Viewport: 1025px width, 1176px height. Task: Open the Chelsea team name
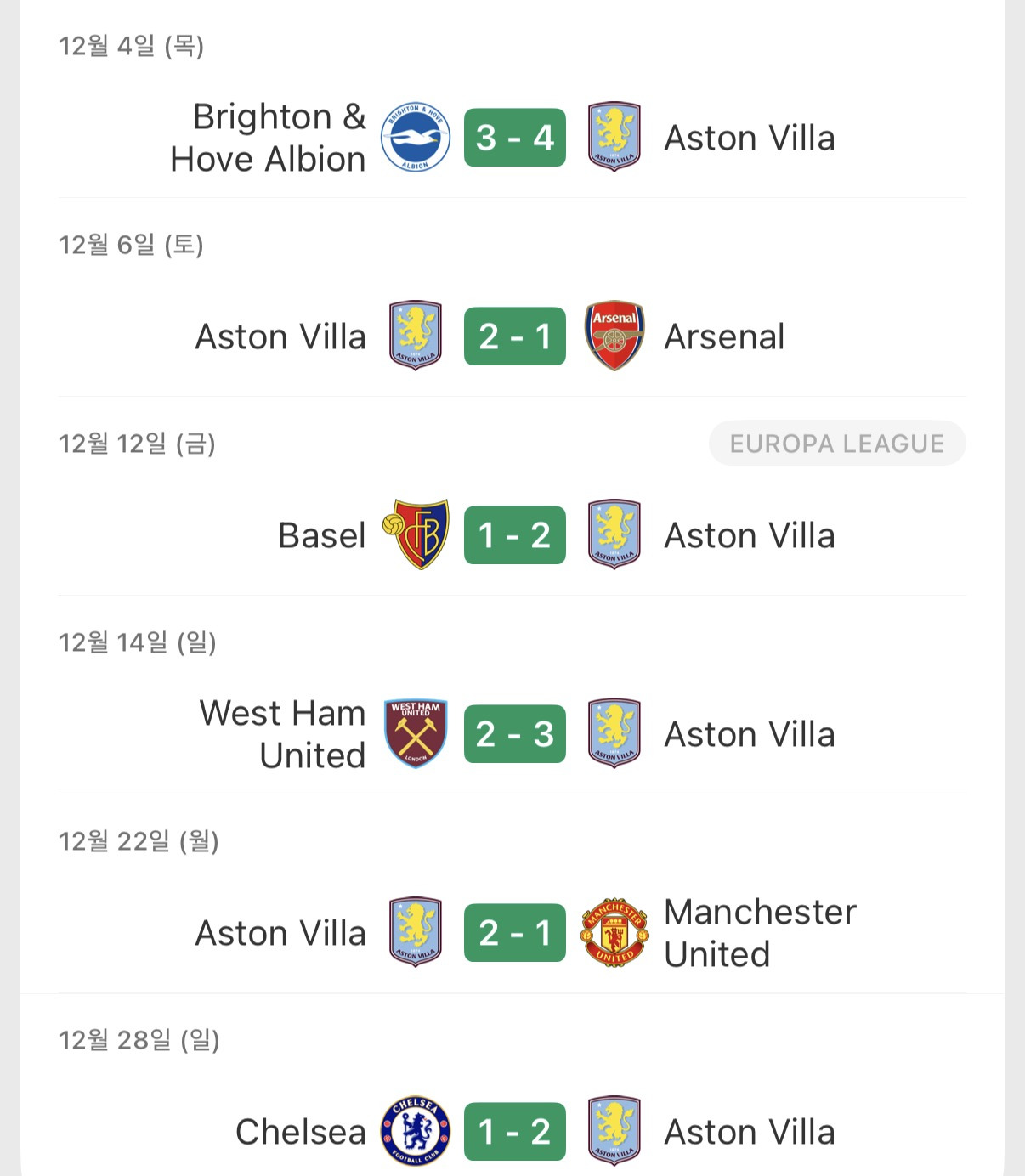point(300,1132)
